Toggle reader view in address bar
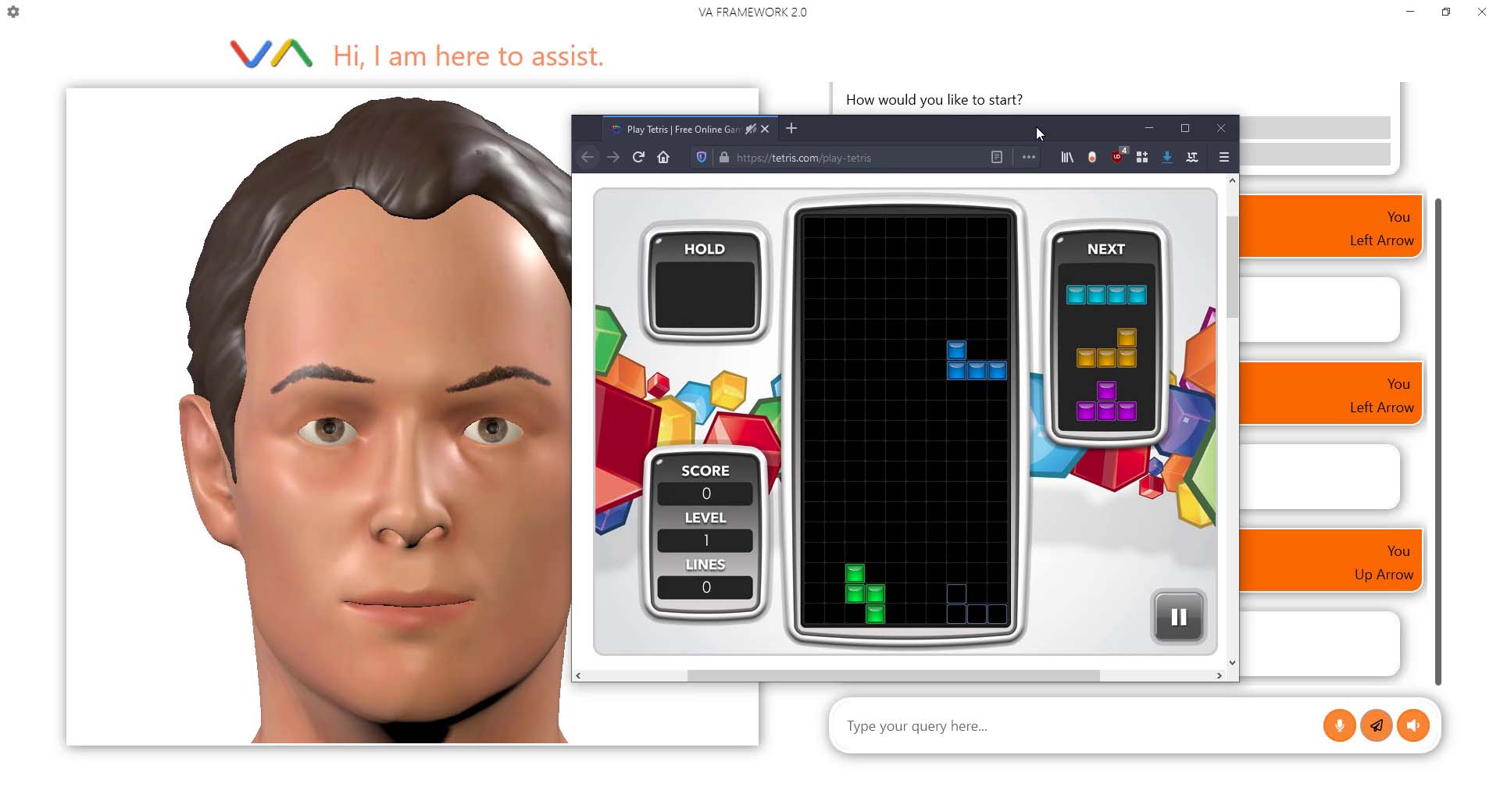Image resolution: width=1500 pixels, height=812 pixels. pos(997,157)
